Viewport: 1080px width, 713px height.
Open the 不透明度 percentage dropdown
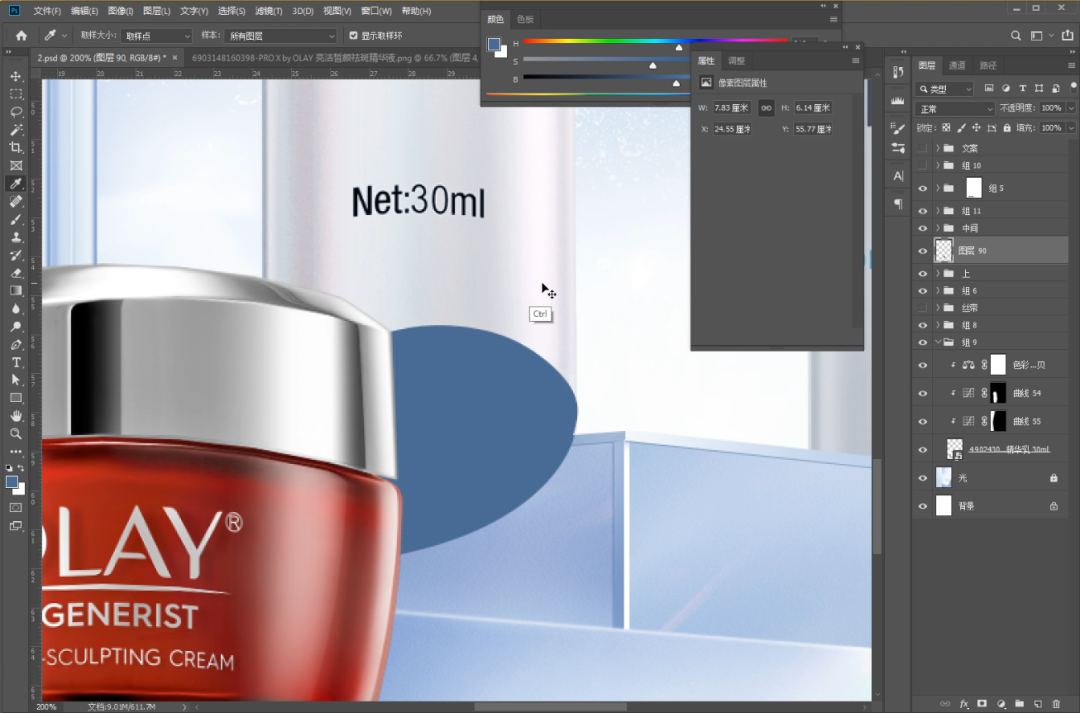pyautogui.click(x=1070, y=108)
